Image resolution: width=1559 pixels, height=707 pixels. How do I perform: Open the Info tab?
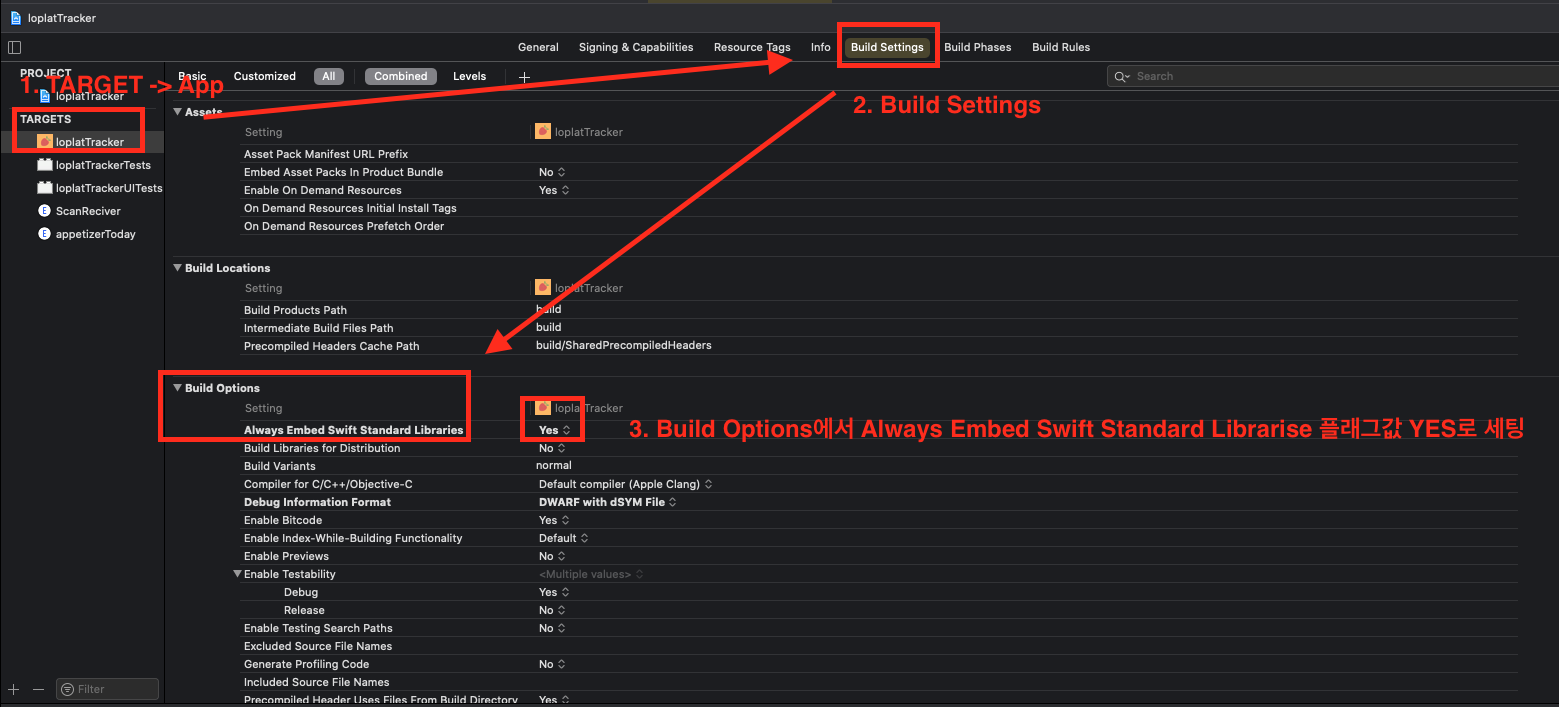821,47
